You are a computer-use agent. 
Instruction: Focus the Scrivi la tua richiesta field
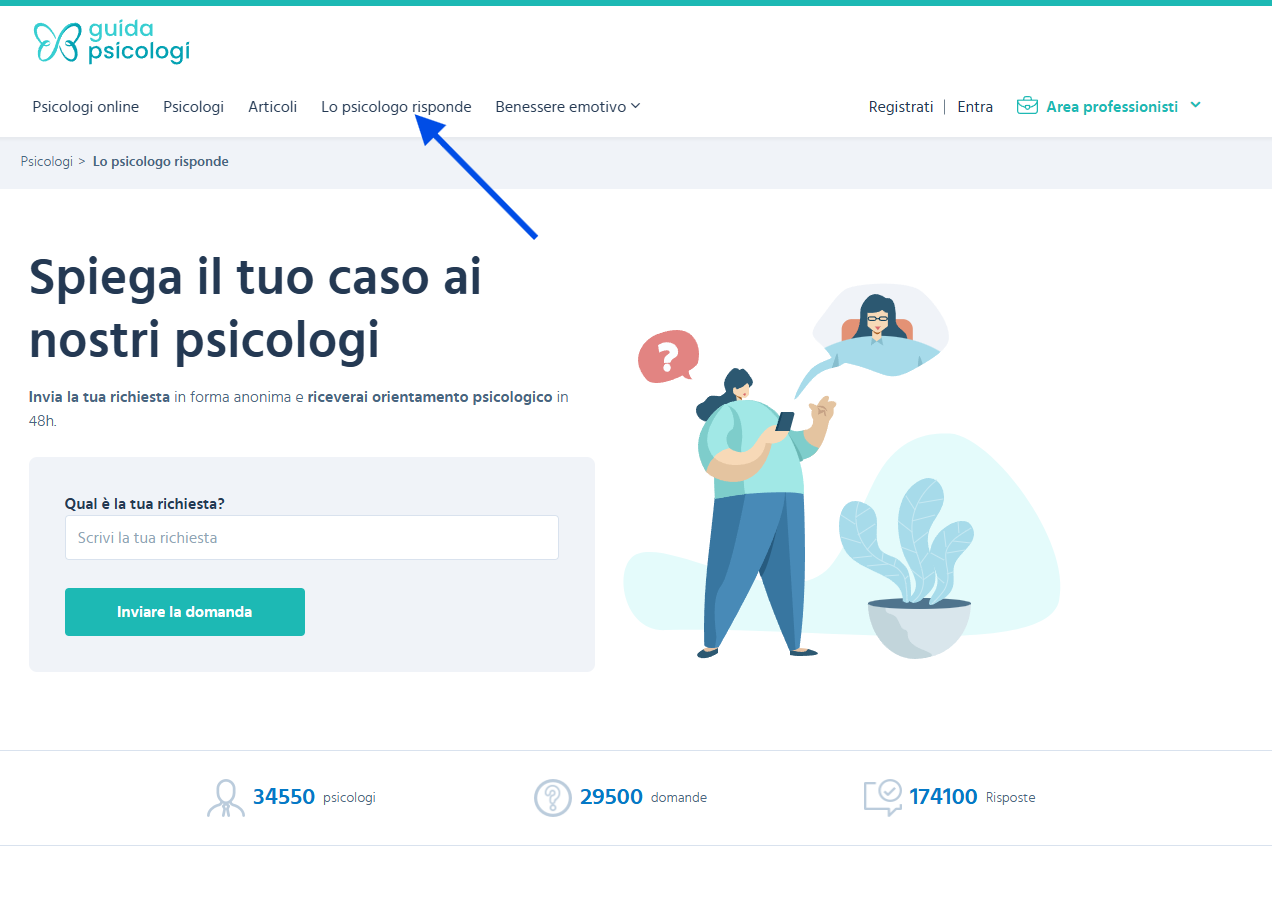click(x=312, y=537)
